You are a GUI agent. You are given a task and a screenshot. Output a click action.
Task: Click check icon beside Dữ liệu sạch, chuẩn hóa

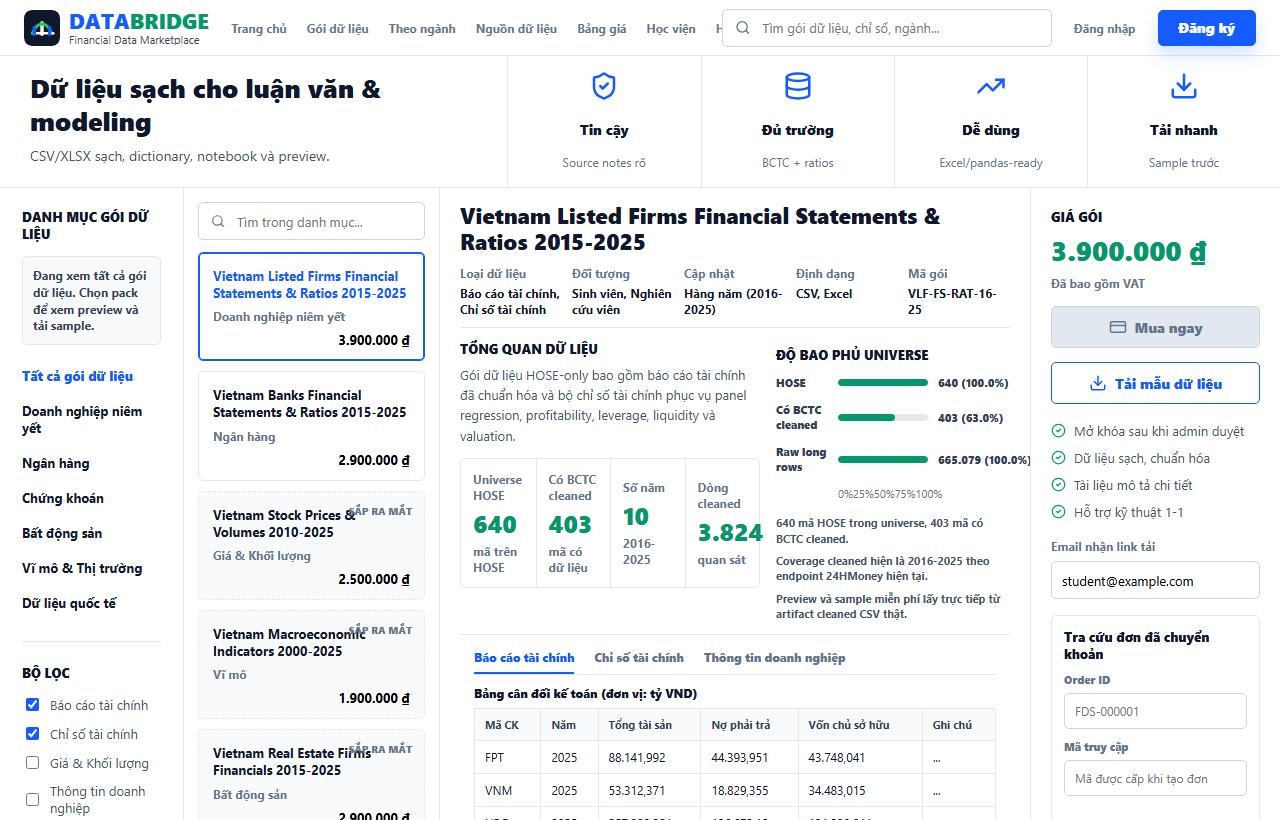(x=1059, y=458)
